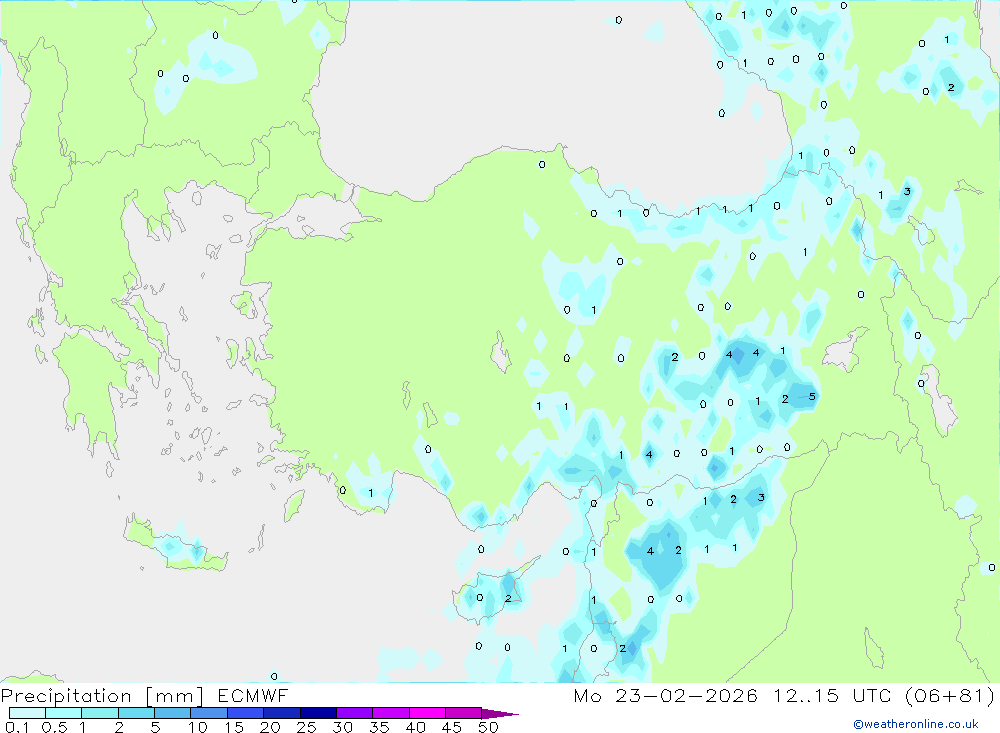Image resolution: width=1000 pixels, height=733 pixels.
Task: Click the 20–25 mm legend color box
Action: (x=282, y=713)
